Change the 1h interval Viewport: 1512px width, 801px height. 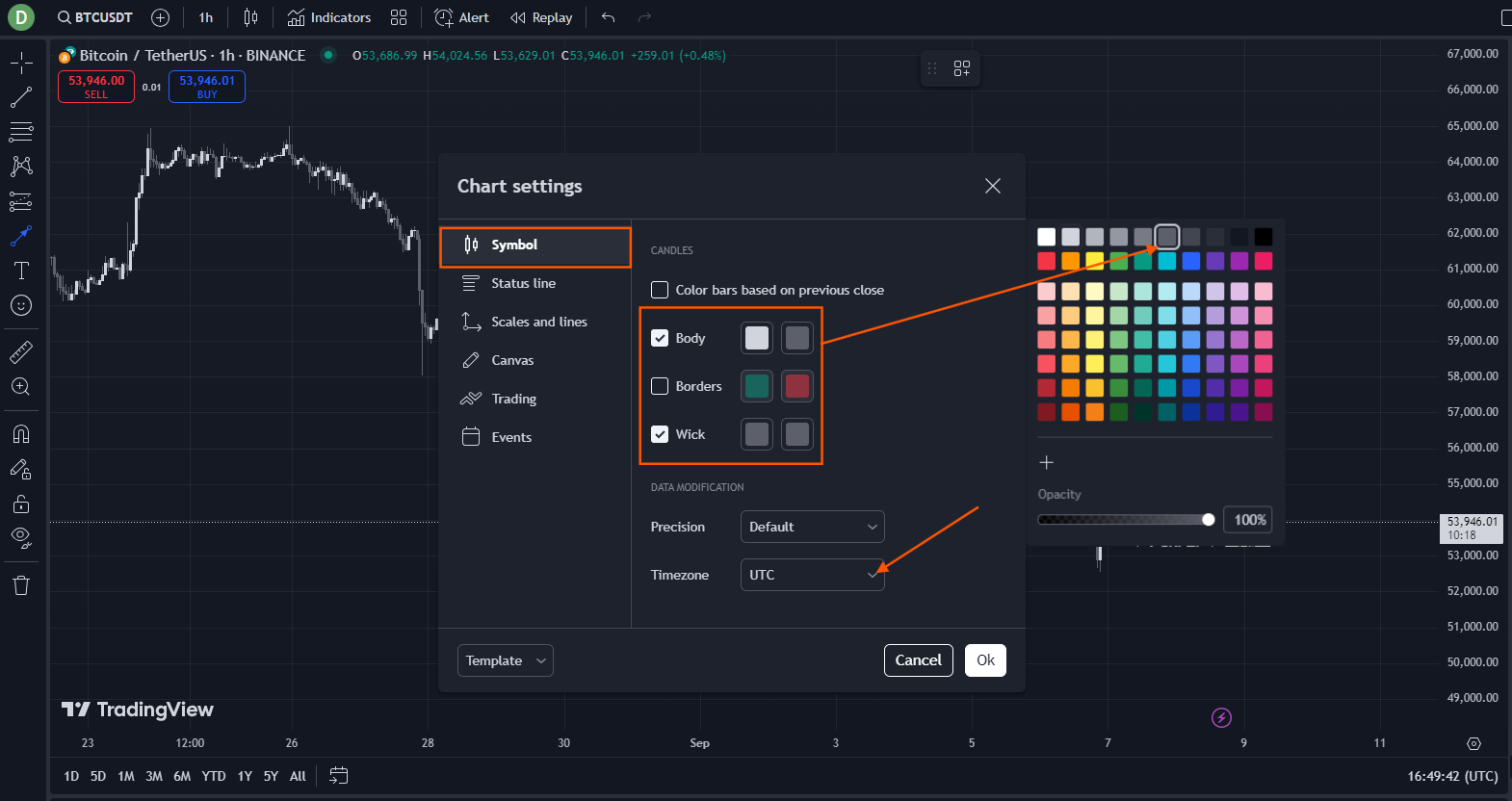coord(206,17)
